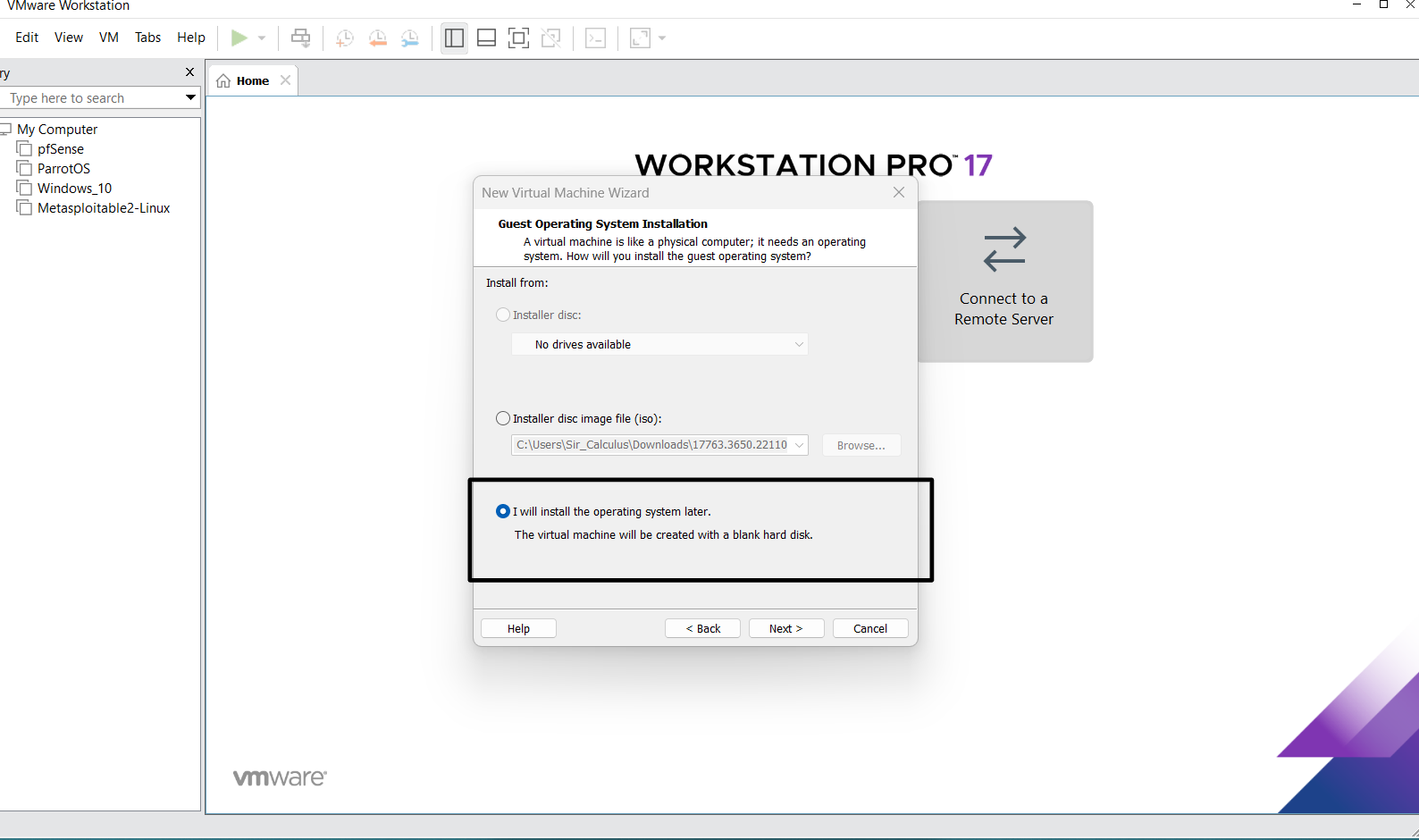Toggle the thumbnail bar icon
Viewport: 1419px width, 840px height.
click(x=486, y=38)
